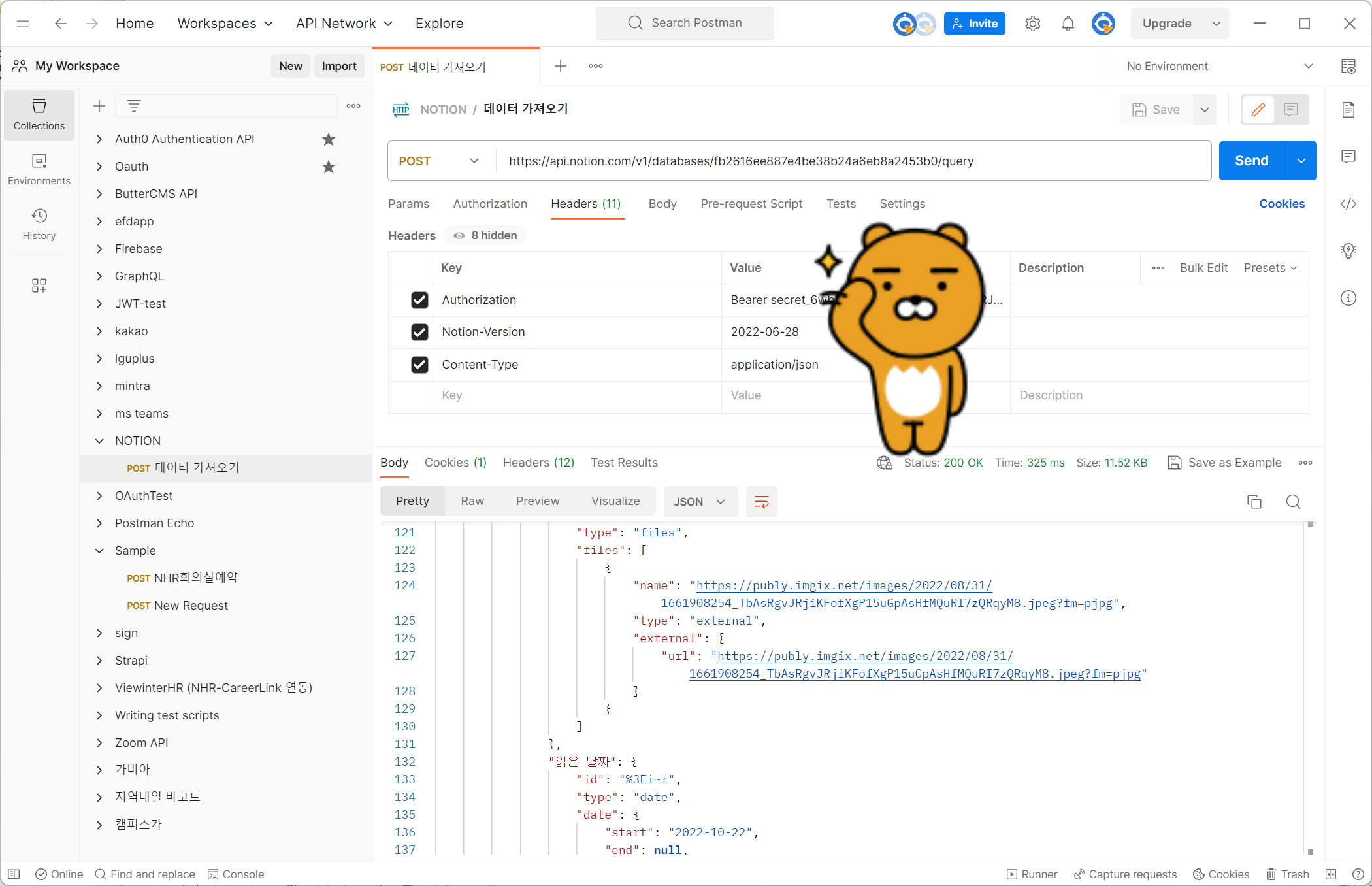Open the notifications bell

[1068, 24]
